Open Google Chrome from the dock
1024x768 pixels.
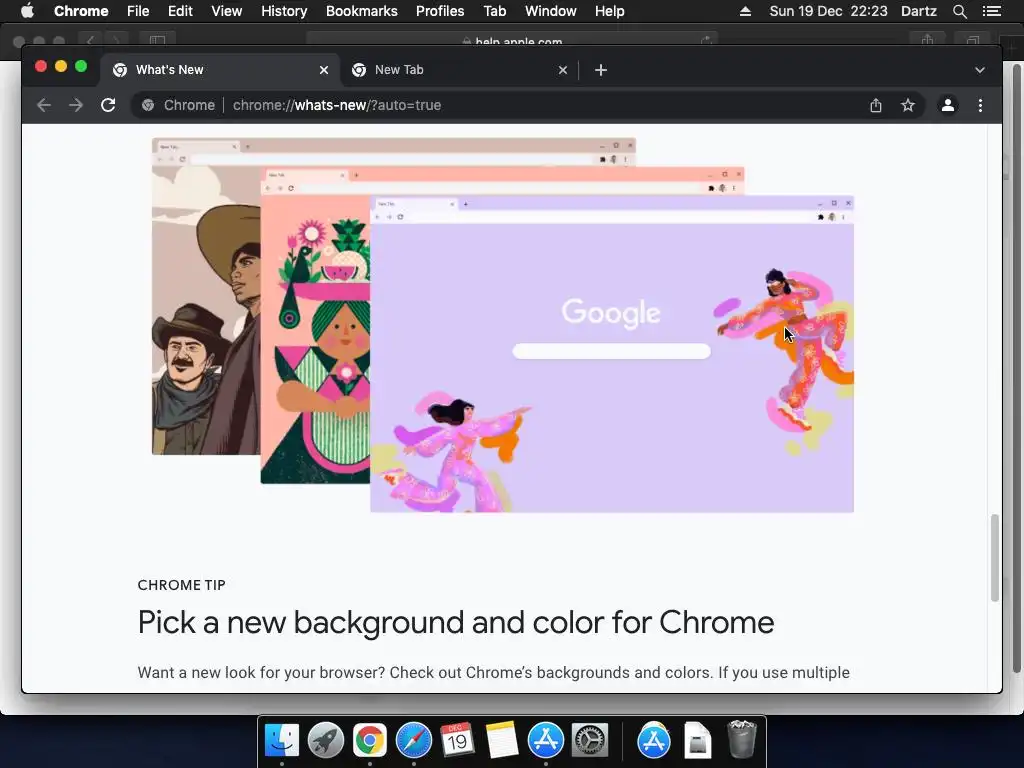pyautogui.click(x=370, y=741)
